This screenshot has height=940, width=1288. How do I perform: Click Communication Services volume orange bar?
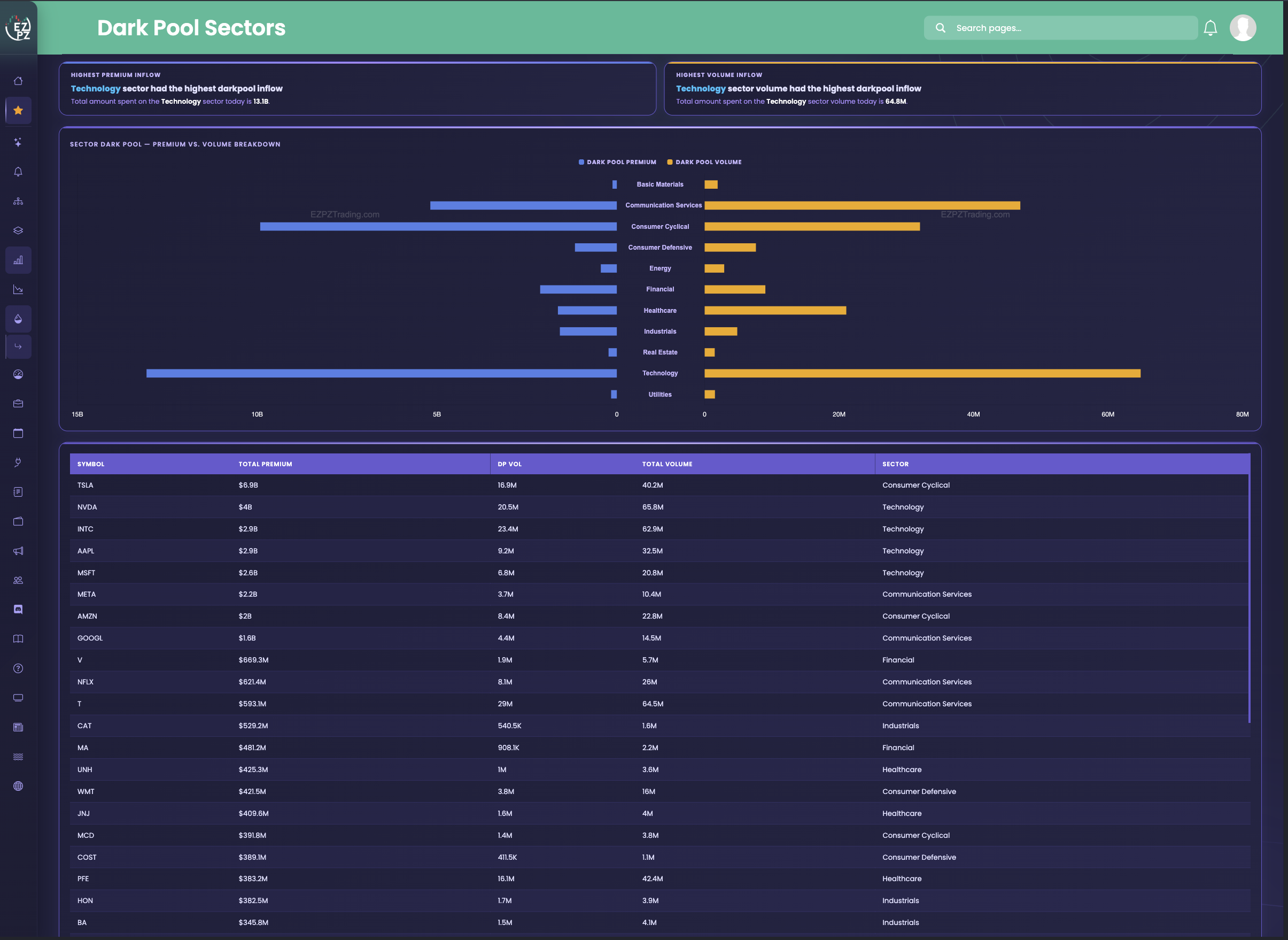(862, 205)
